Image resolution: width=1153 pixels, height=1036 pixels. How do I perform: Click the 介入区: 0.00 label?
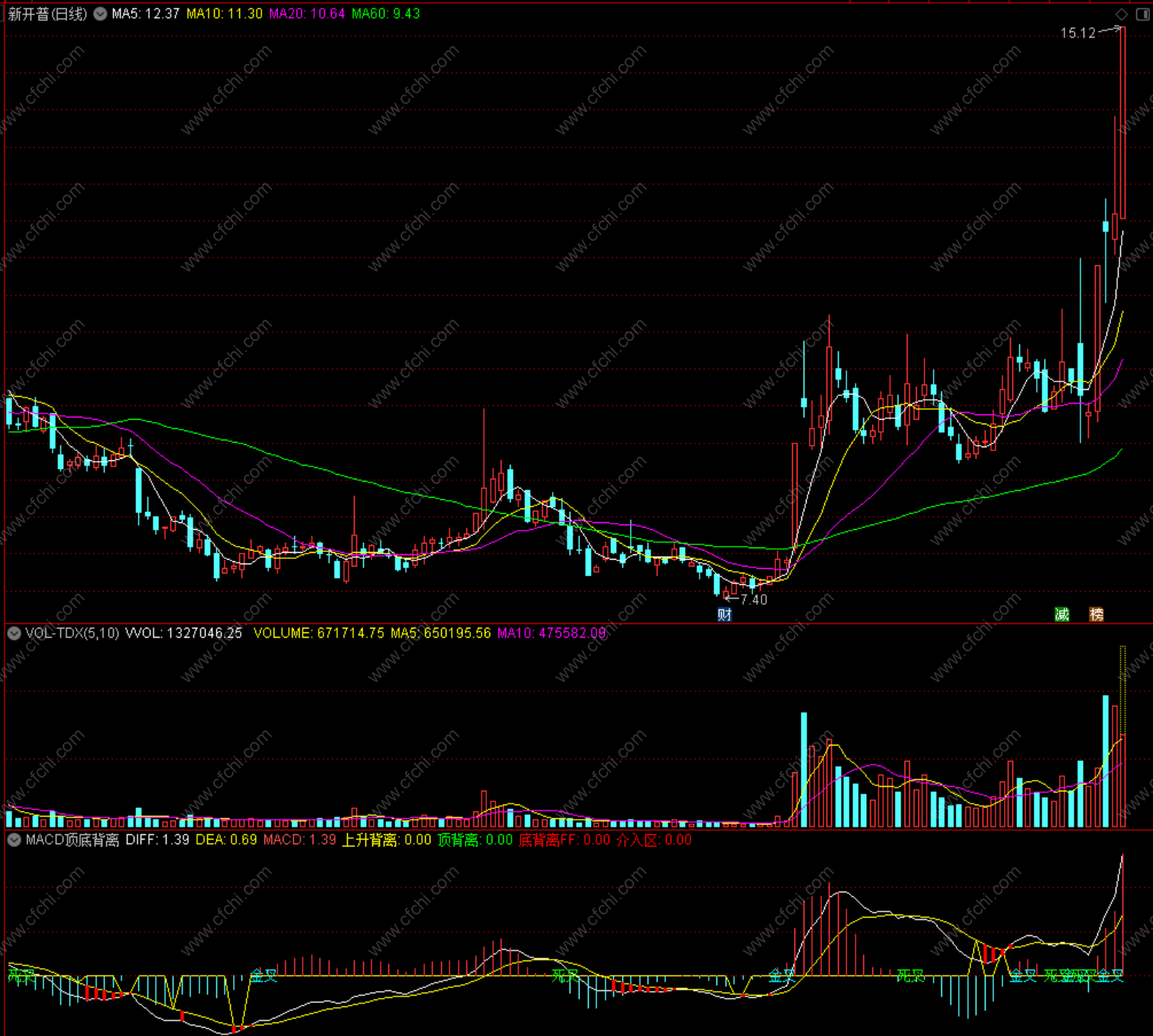pos(654,840)
